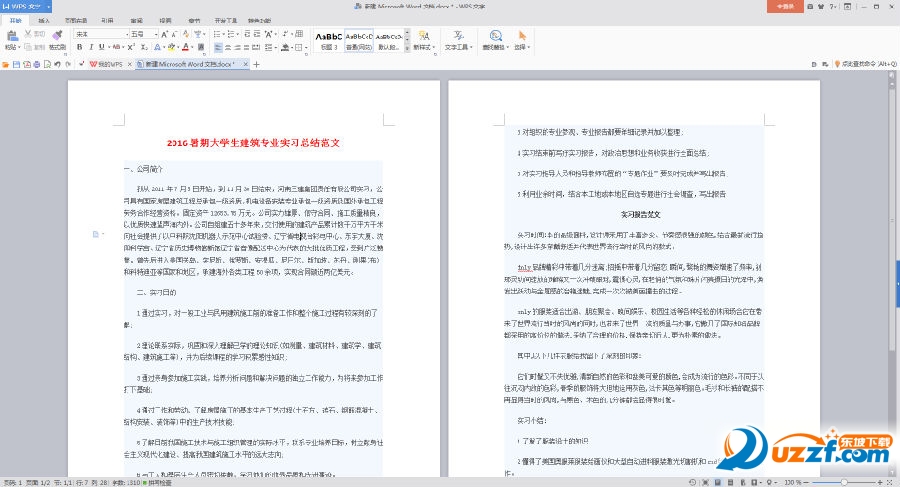The image size is (900, 487).
Task: Click the orange login button
Action: pos(785,6)
